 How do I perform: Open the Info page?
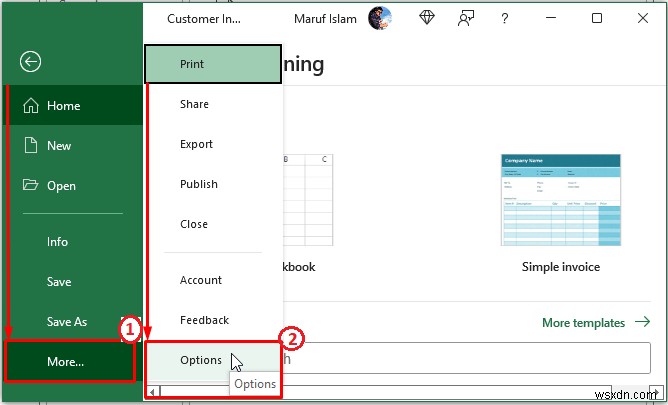point(73,241)
